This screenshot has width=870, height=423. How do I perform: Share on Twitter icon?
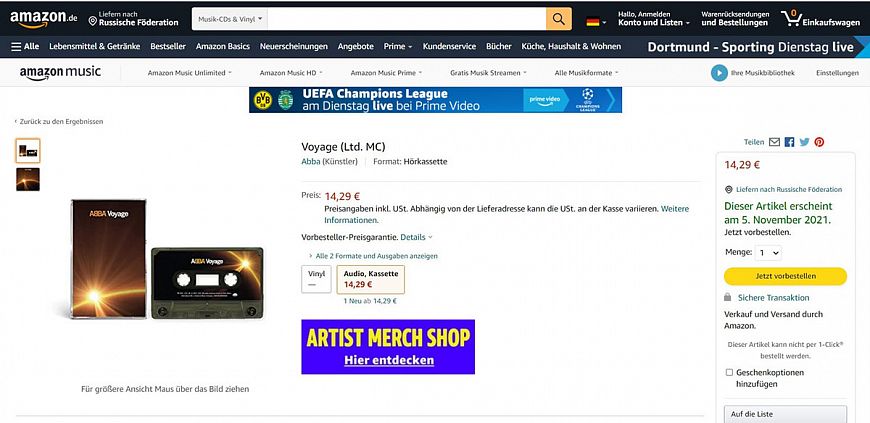tap(805, 142)
